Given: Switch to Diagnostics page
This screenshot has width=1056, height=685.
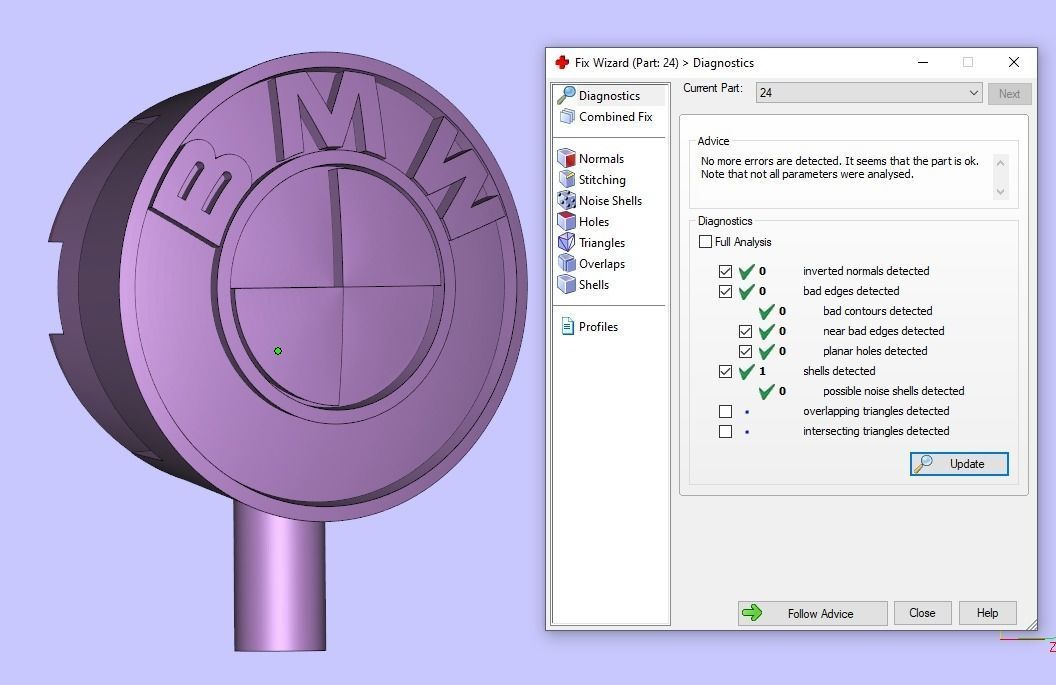Looking at the screenshot, I should (609, 96).
